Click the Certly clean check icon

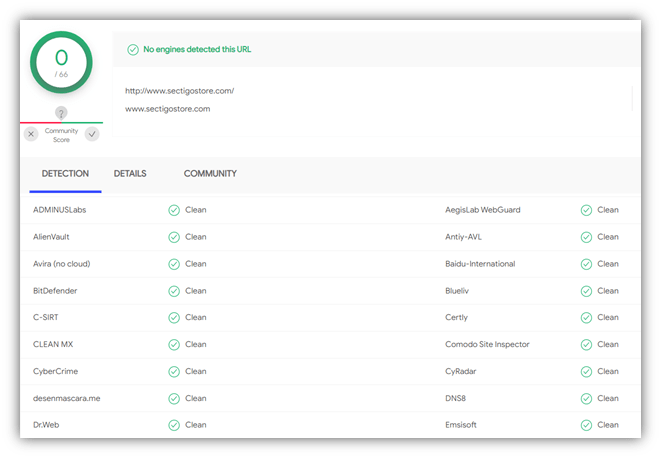pos(586,318)
